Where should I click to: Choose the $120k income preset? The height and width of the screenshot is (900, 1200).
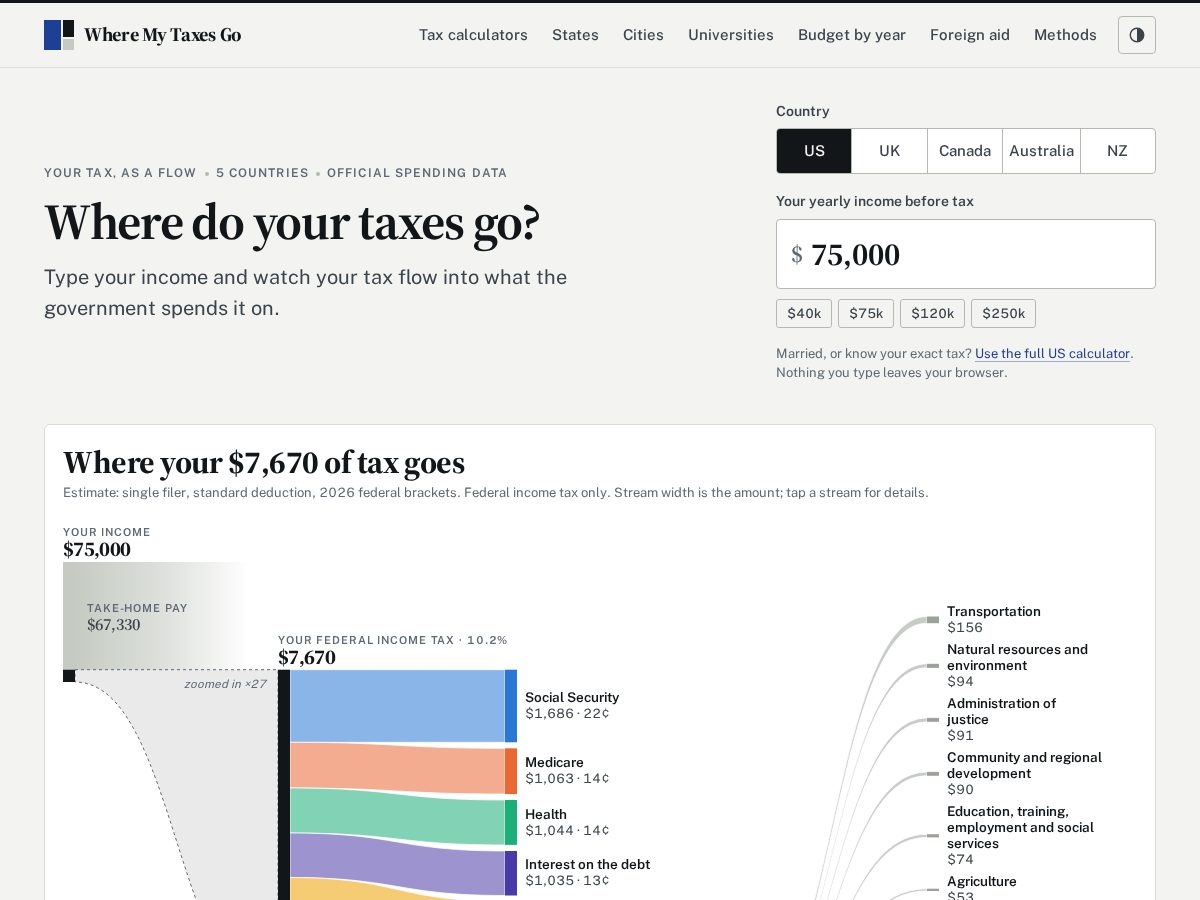tap(932, 313)
